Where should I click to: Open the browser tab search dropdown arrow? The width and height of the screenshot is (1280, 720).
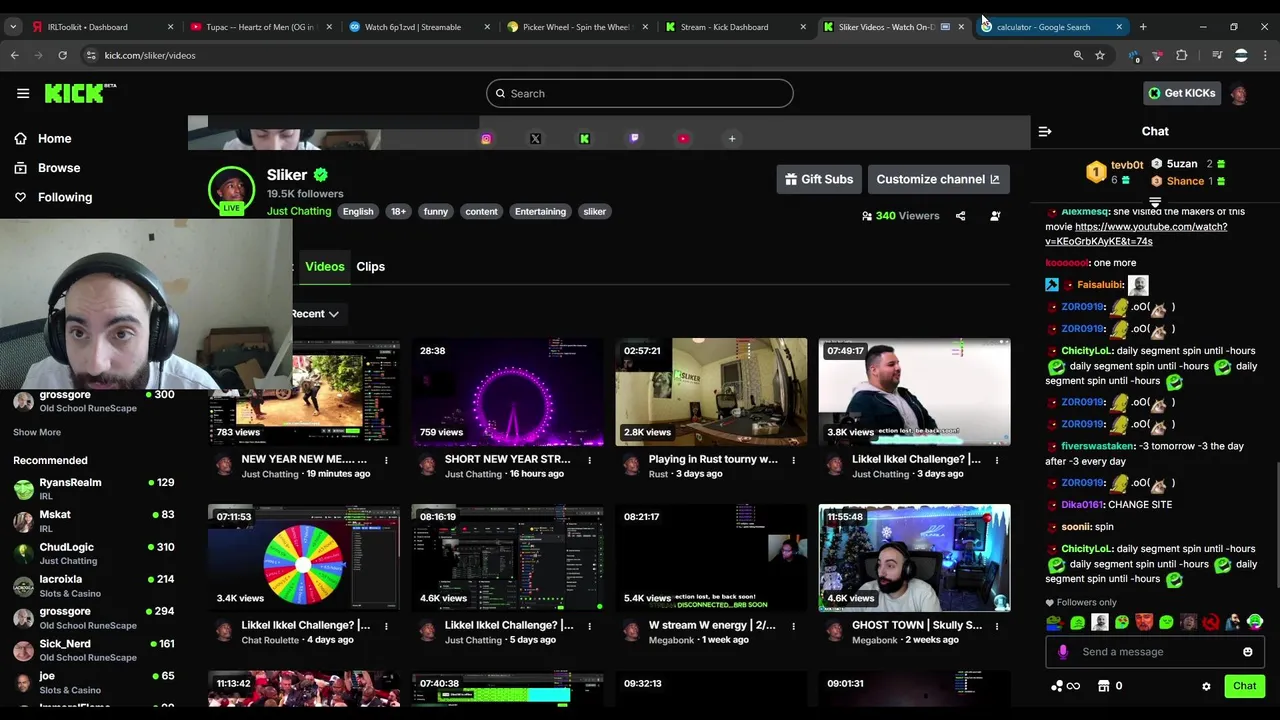pyautogui.click(x=13, y=27)
